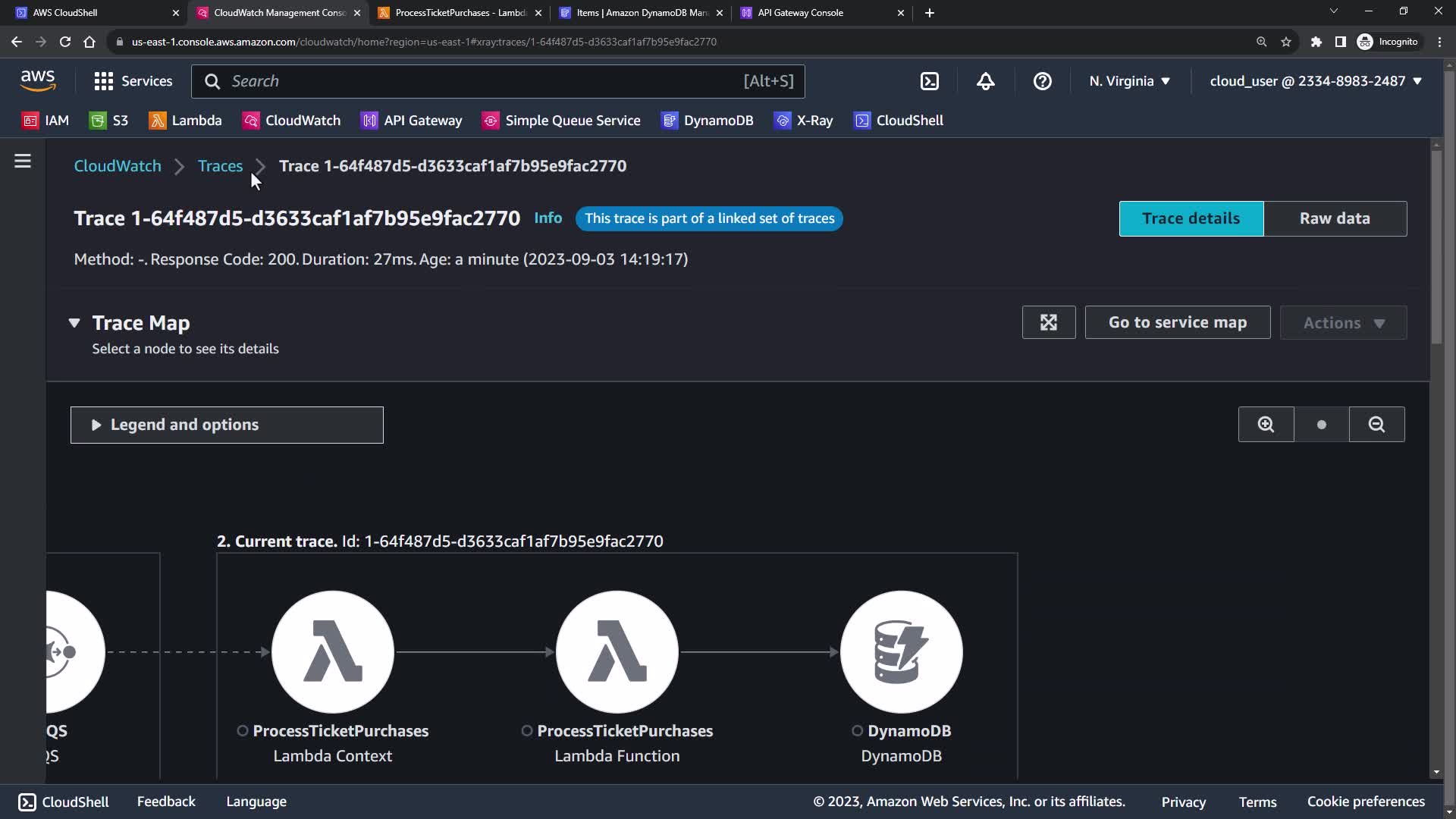The width and height of the screenshot is (1456, 819).
Task: Navigate to Traces breadcrumb link
Action: point(220,166)
